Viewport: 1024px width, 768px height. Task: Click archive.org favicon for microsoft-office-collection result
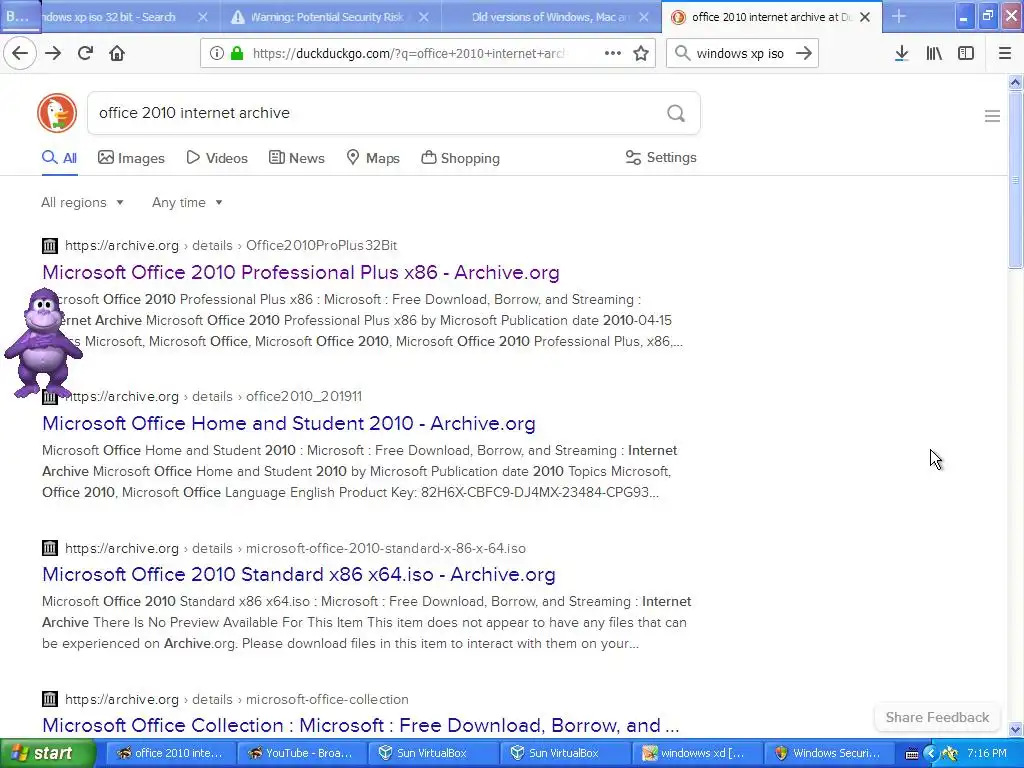coord(50,699)
